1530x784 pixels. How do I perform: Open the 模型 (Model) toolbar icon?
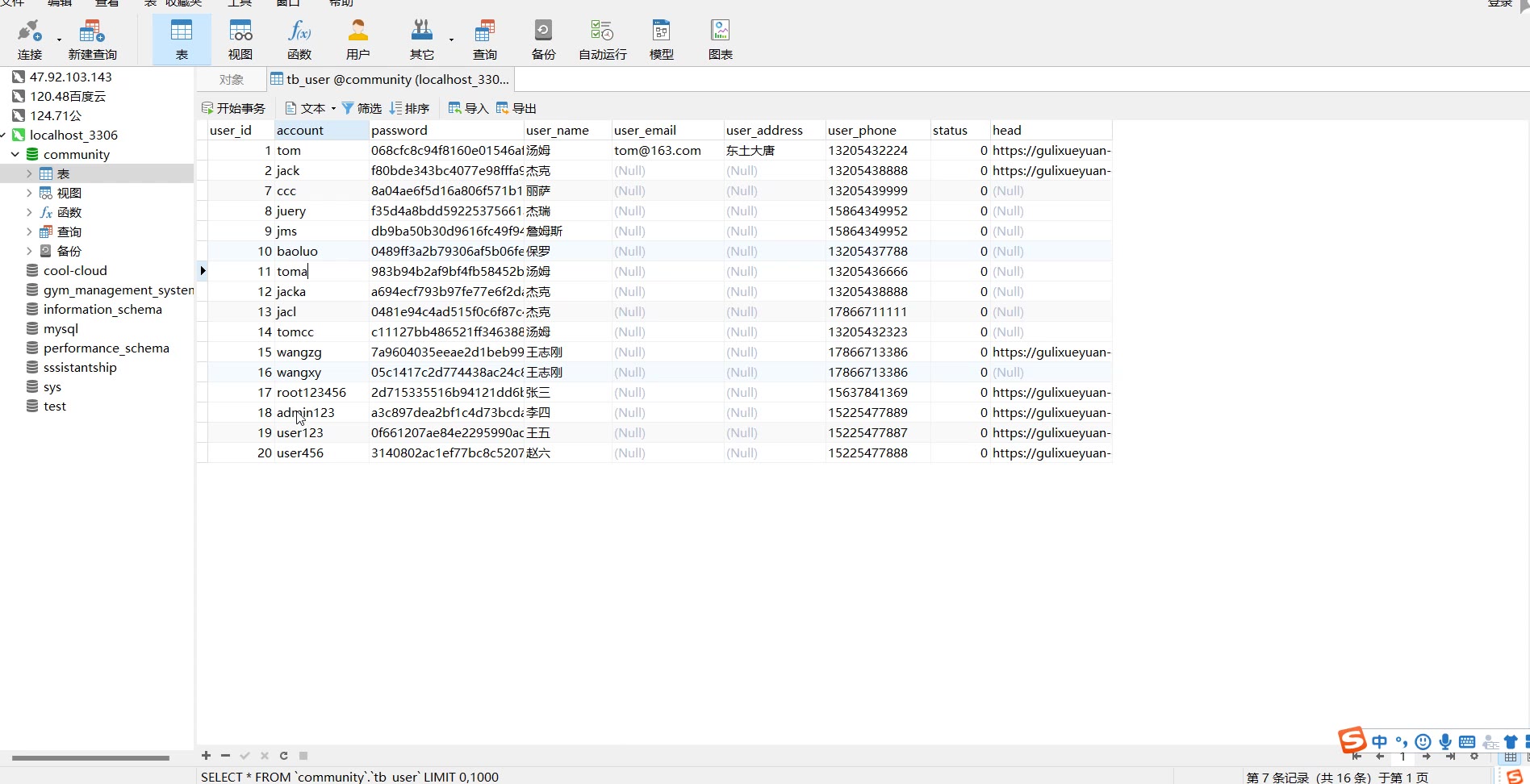(661, 40)
